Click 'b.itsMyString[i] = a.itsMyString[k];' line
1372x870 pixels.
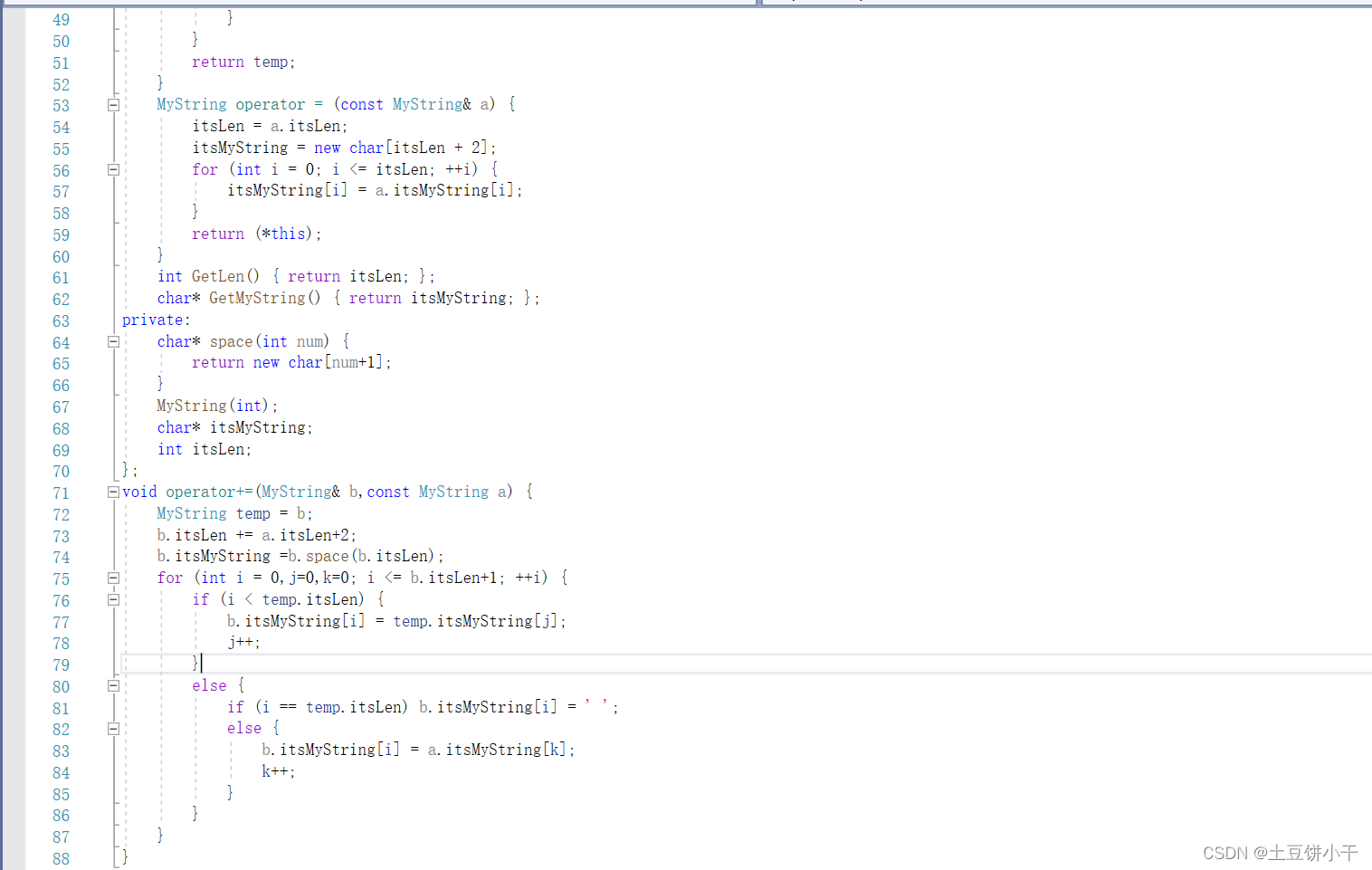coord(418,750)
